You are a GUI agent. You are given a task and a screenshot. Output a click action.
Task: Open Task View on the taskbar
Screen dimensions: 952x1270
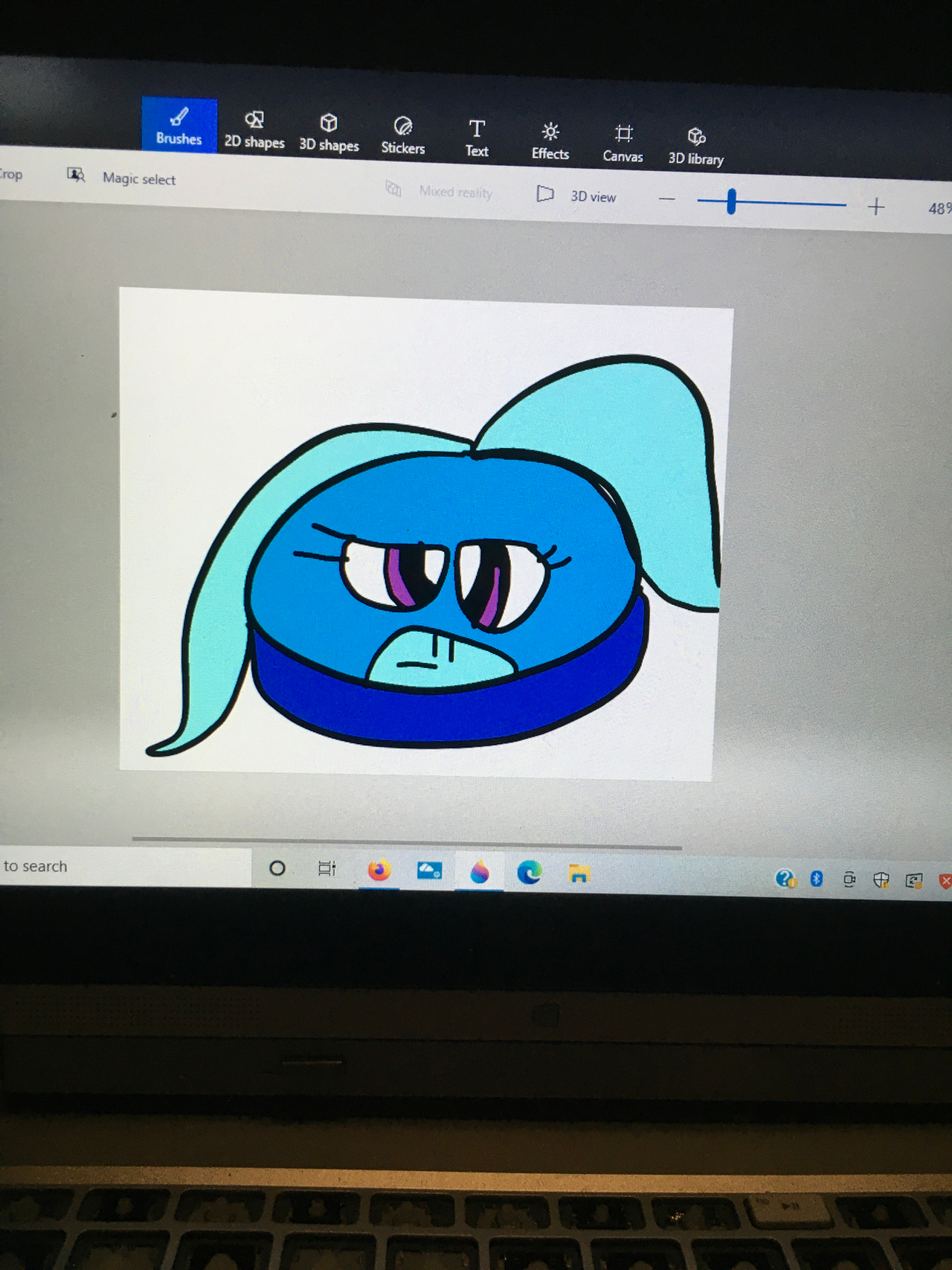point(327,869)
